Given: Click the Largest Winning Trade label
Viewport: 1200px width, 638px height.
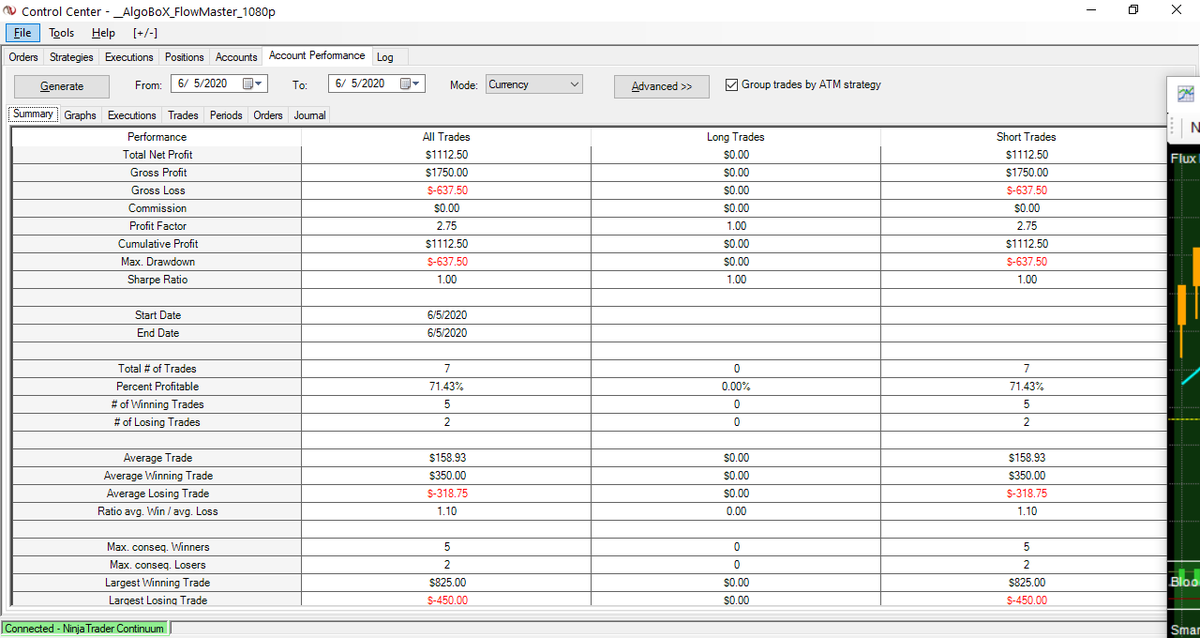Looking at the screenshot, I should click(x=158, y=582).
